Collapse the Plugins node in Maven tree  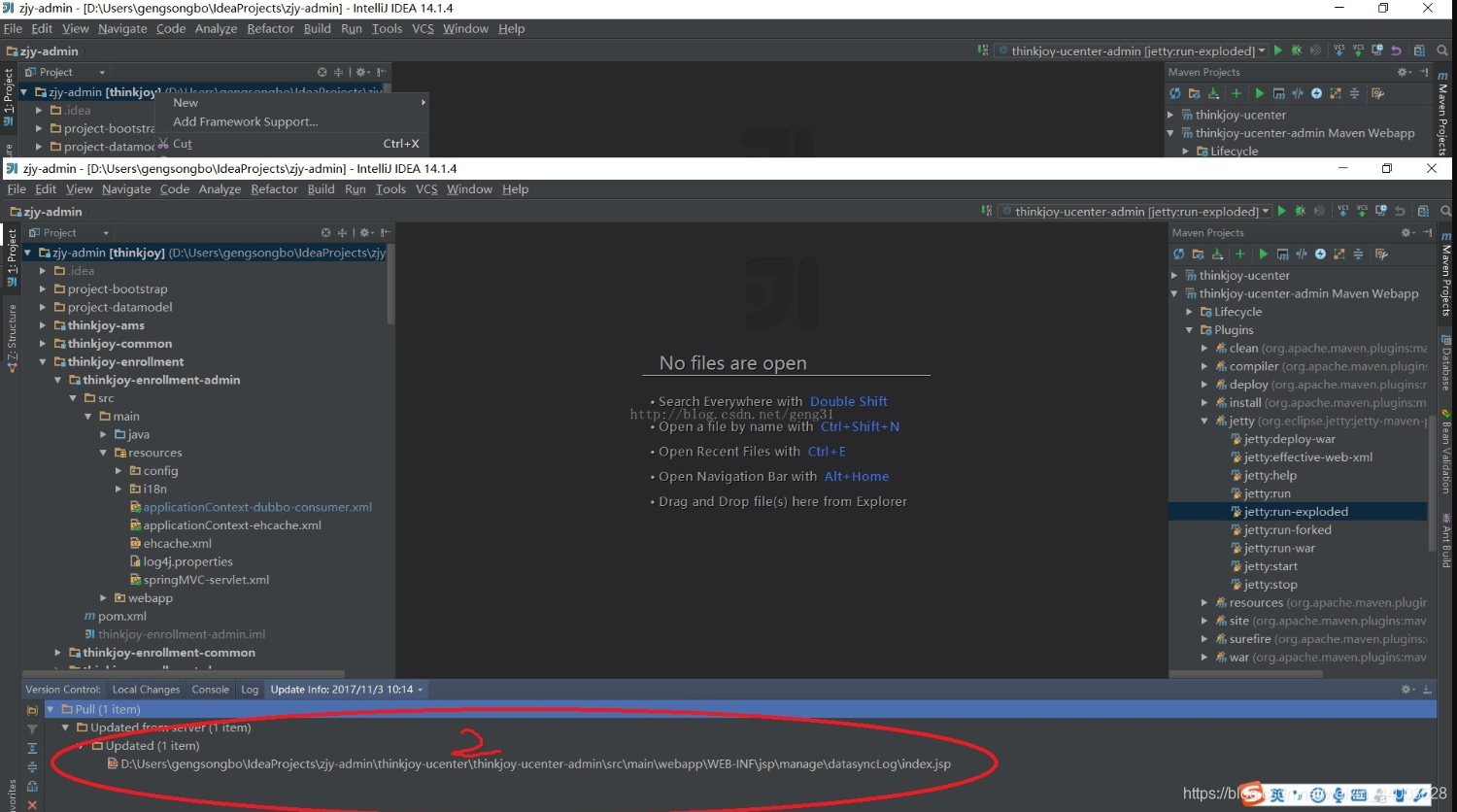(x=1189, y=330)
